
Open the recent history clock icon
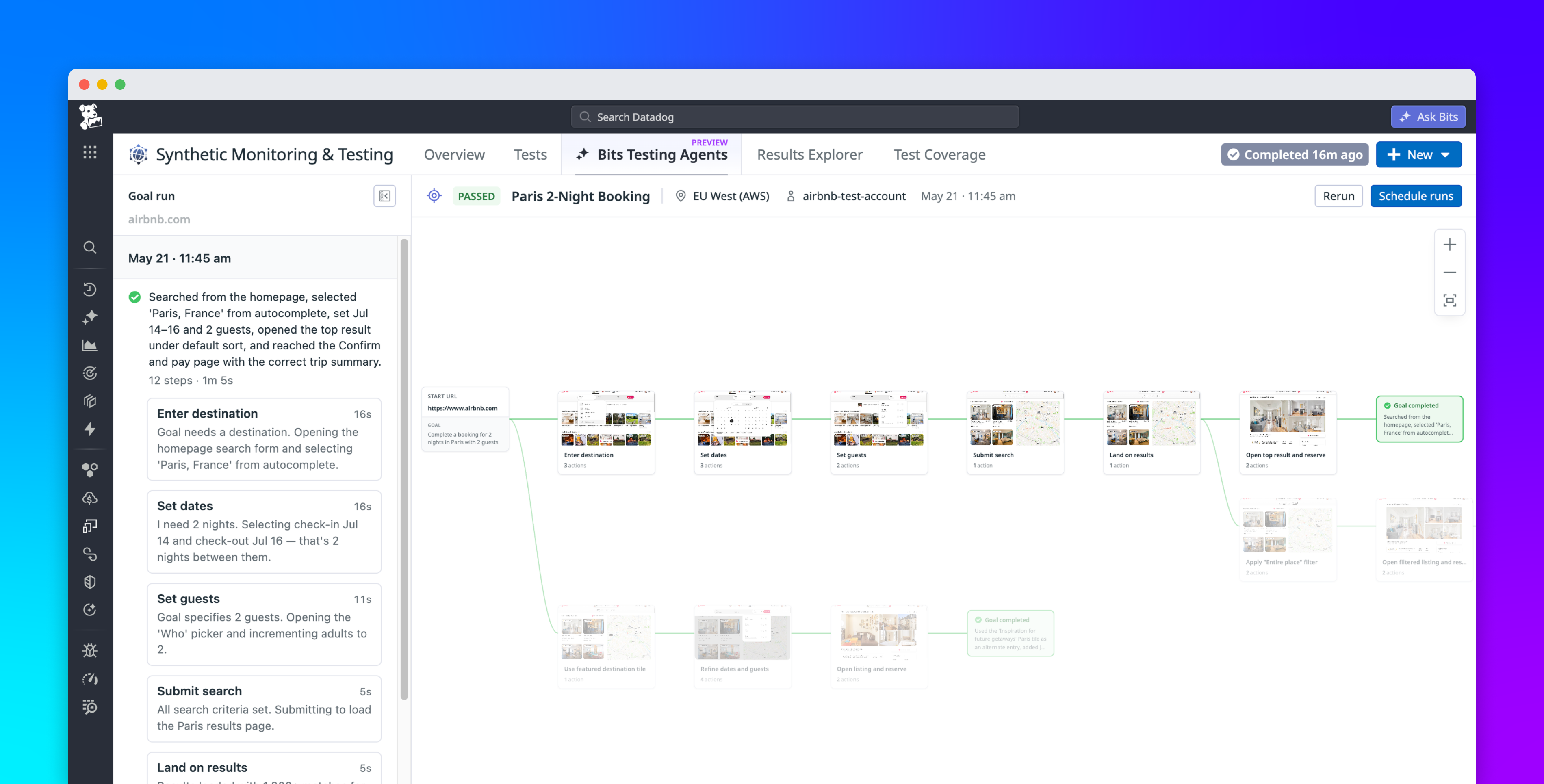tap(90, 290)
